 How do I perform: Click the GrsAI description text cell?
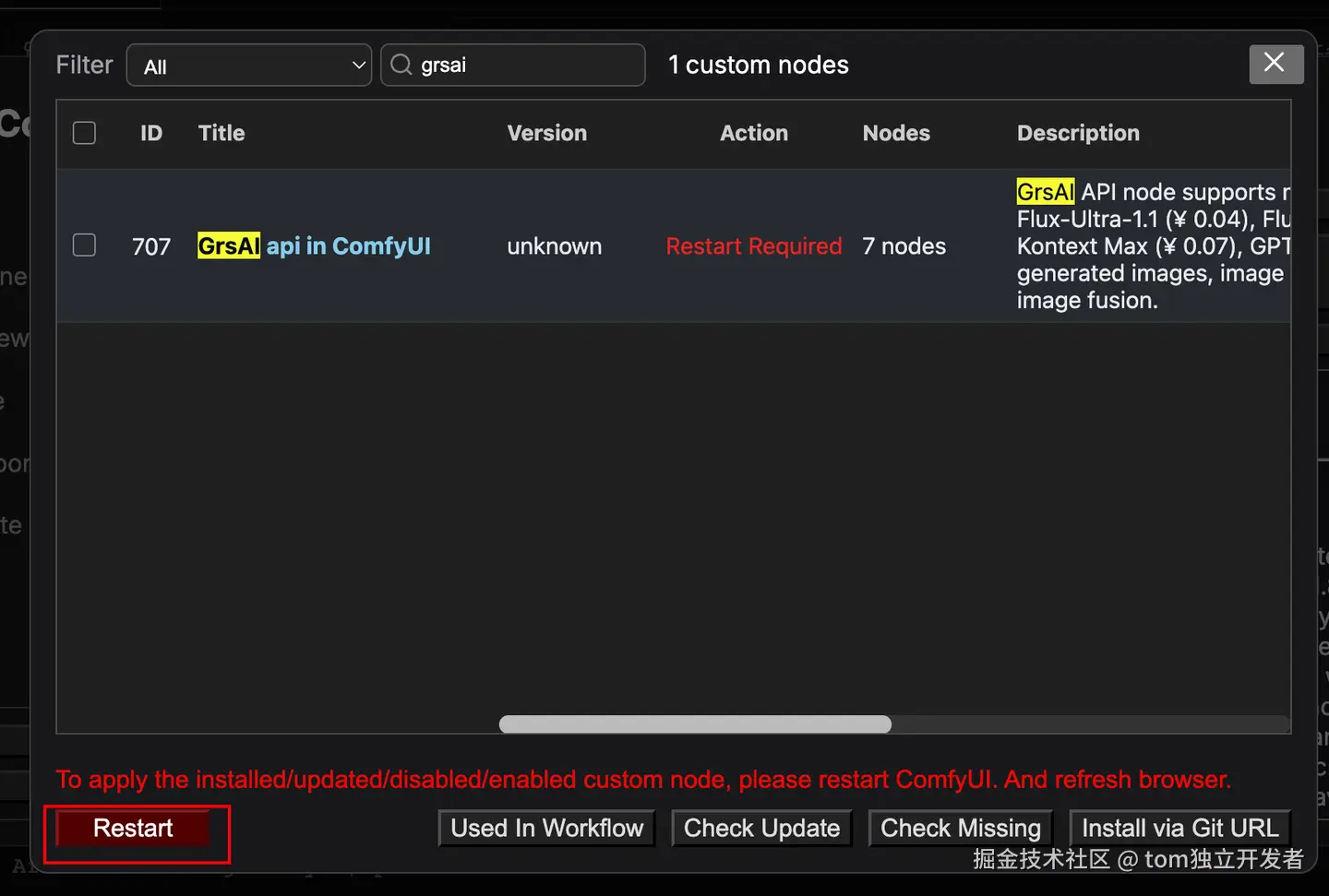(1154, 245)
